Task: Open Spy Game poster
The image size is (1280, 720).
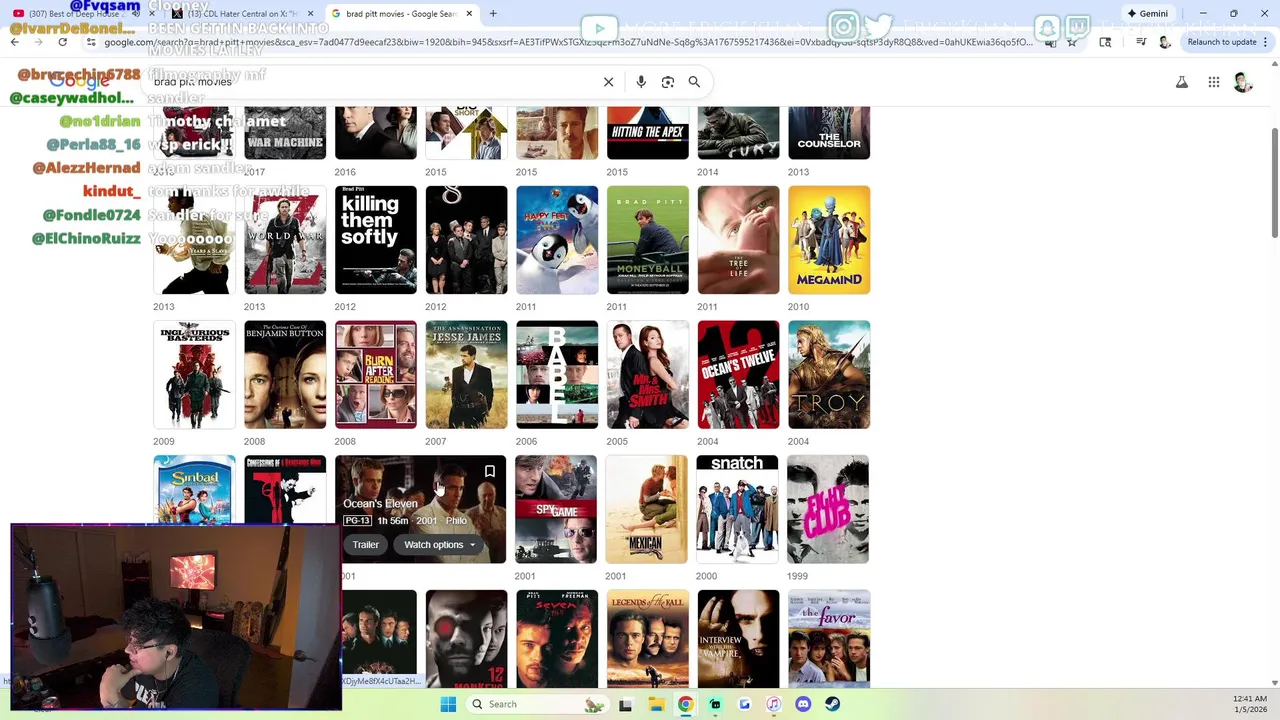Action: coord(556,510)
